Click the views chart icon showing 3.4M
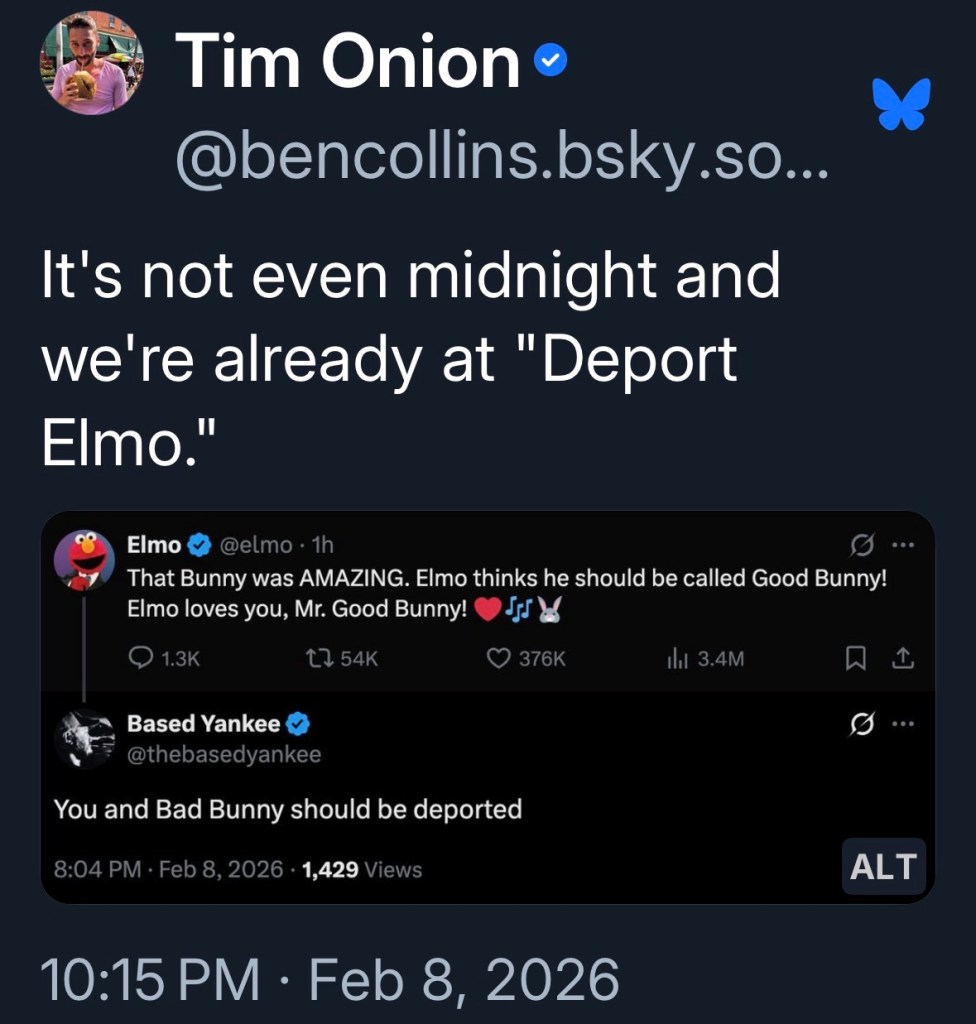This screenshot has height=1024, width=976. click(x=677, y=658)
